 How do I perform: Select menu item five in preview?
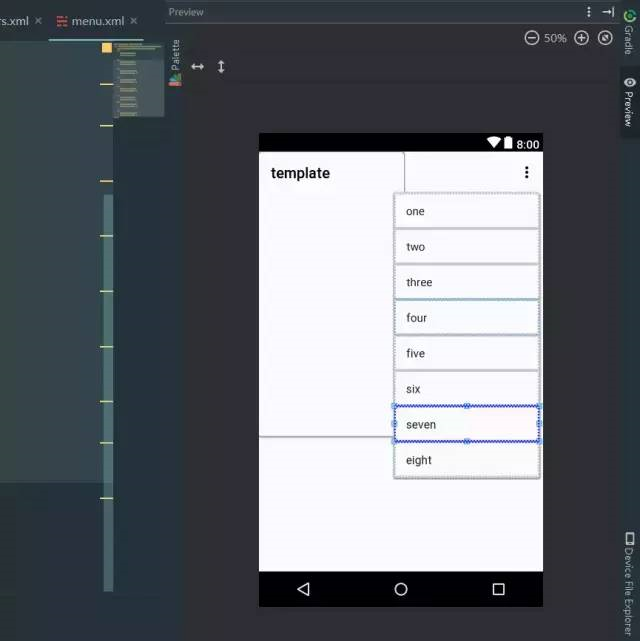coord(466,353)
